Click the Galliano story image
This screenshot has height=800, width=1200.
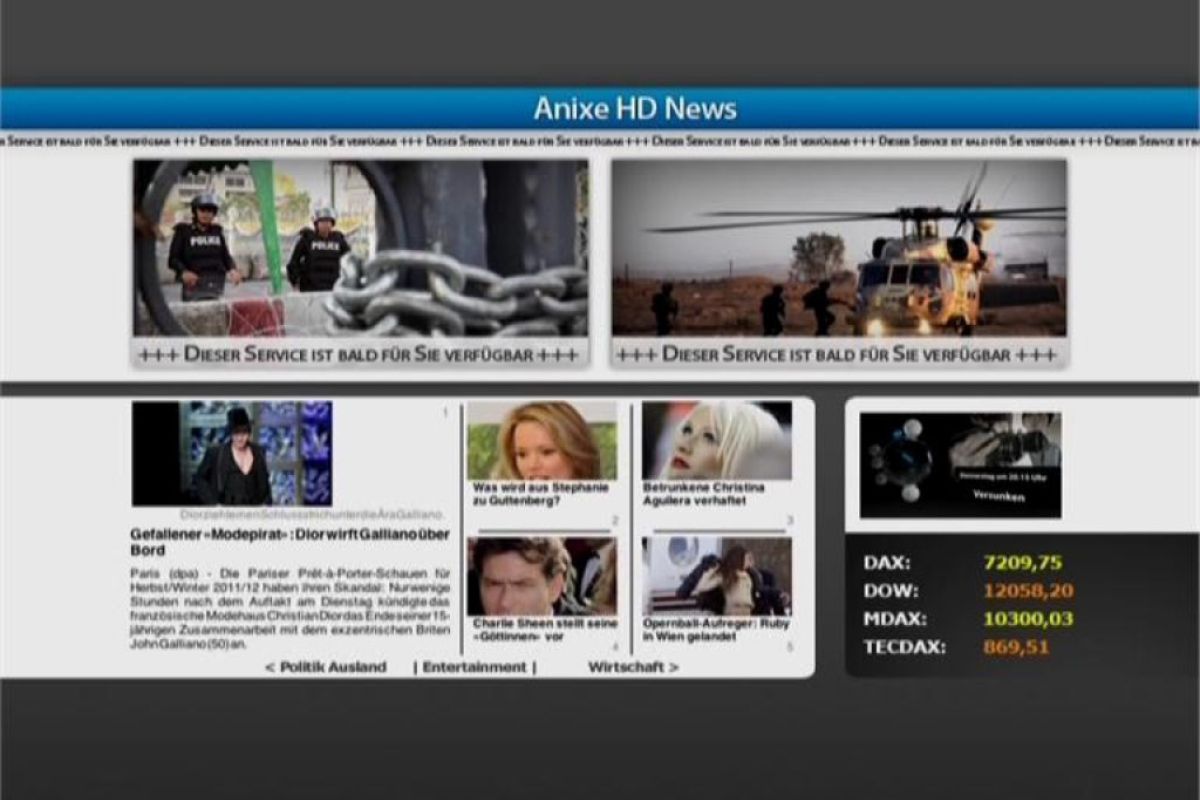coord(232,453)
